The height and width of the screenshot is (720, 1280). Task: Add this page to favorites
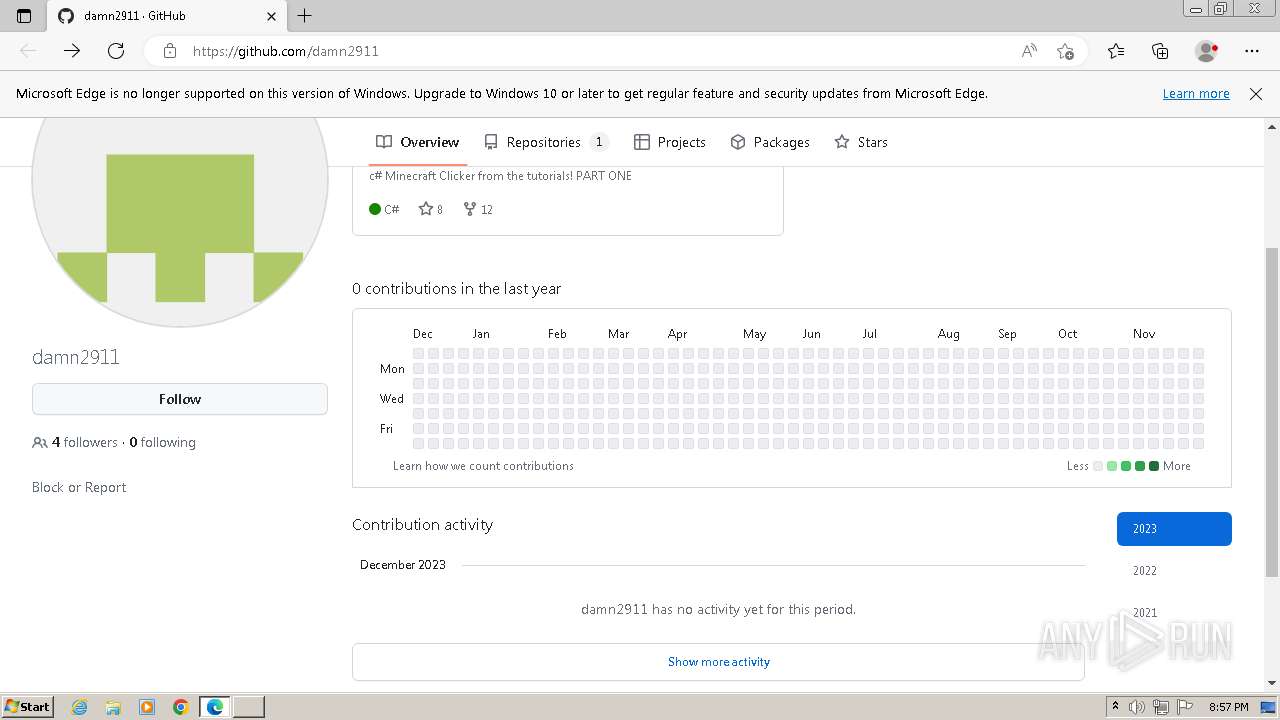tap(1065, 51)
